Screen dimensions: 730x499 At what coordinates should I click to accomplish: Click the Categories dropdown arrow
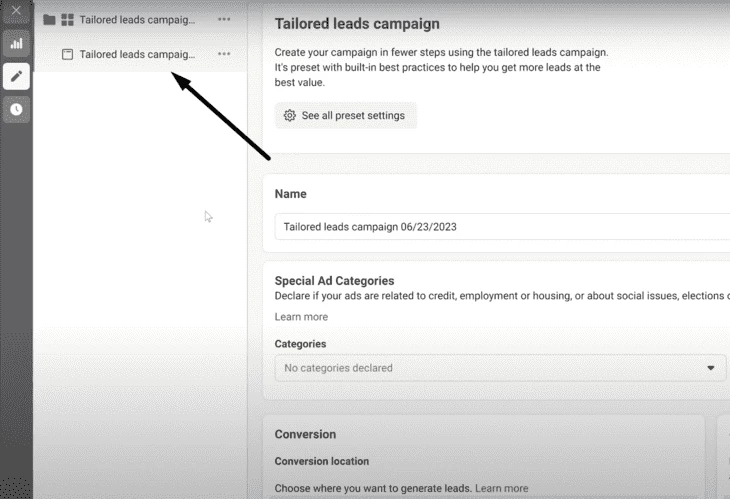(710, 368)
